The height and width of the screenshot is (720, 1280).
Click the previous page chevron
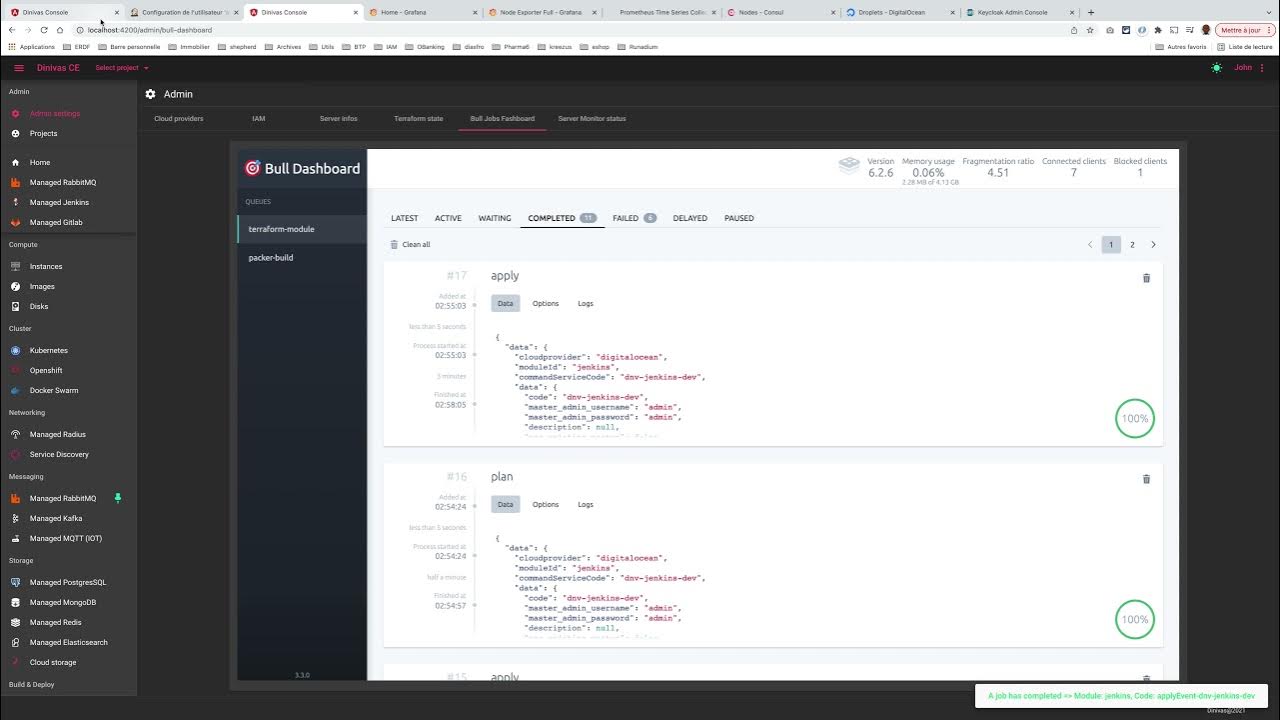pos(1090,245)
